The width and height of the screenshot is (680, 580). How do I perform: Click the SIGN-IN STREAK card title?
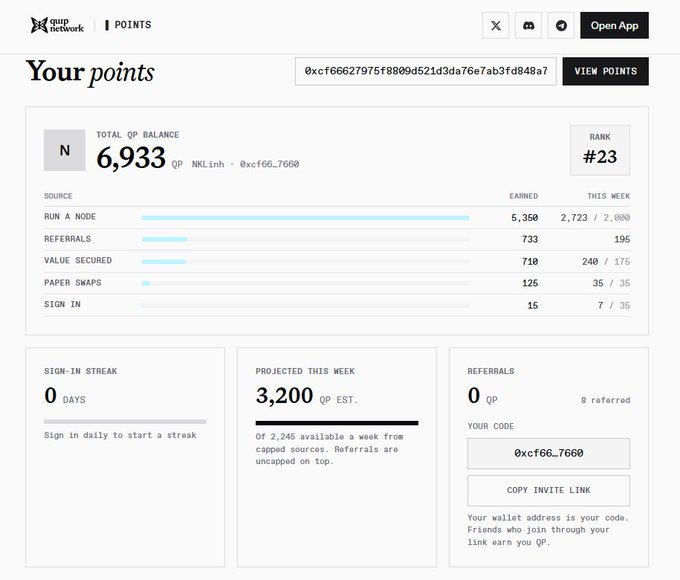pyautogui.click(x=80, y=371)
